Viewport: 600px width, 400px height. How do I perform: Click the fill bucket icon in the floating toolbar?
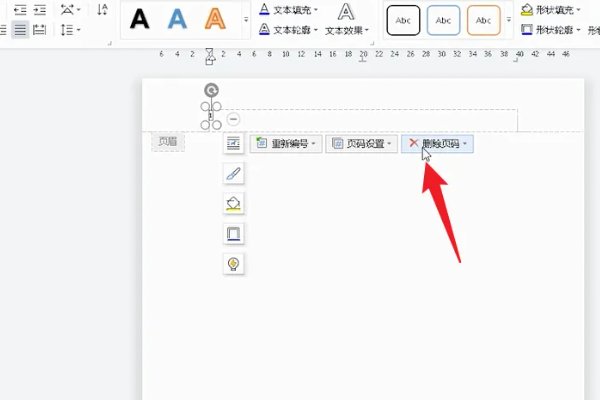[233, 204]
